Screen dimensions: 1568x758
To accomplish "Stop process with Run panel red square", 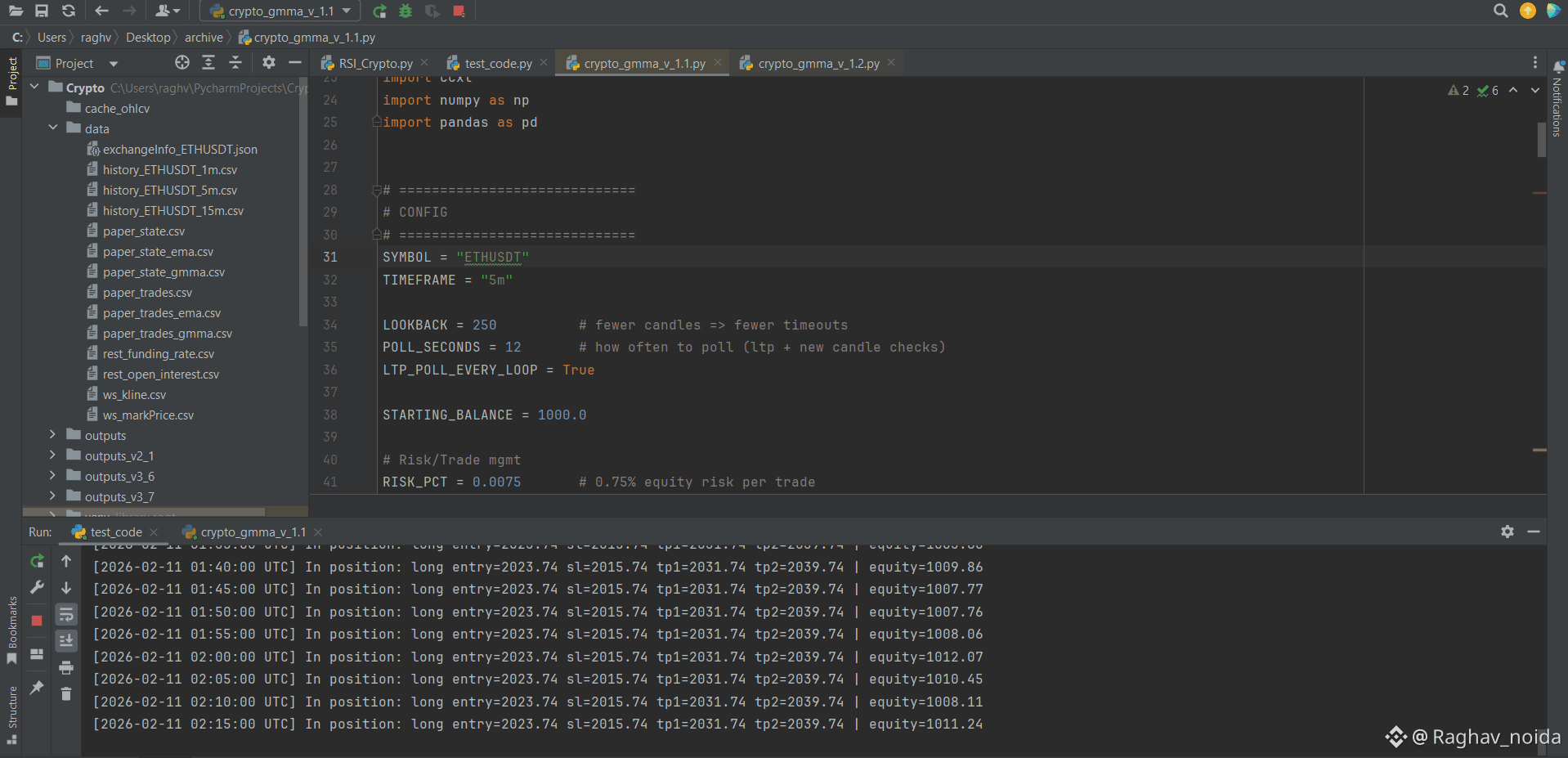I will click(37, 621).
